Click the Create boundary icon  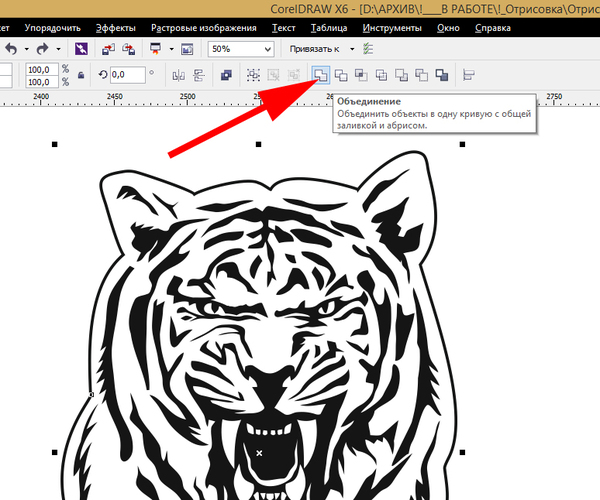442,74
